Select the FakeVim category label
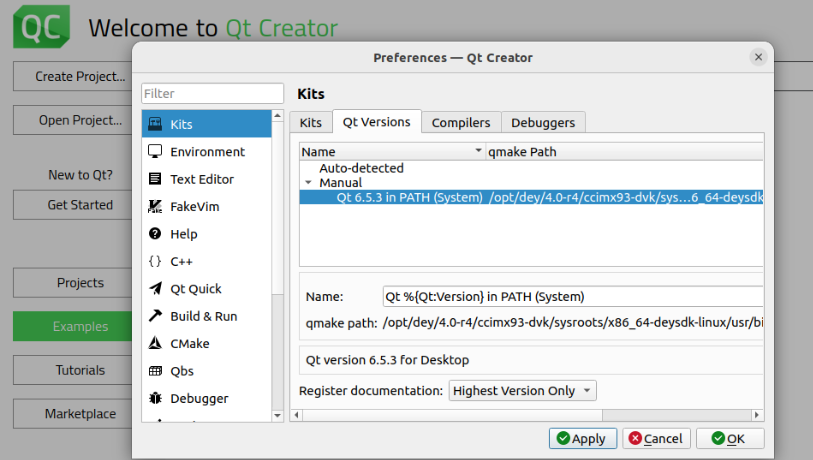Screen dimensions: 813x460 point(194,206)
